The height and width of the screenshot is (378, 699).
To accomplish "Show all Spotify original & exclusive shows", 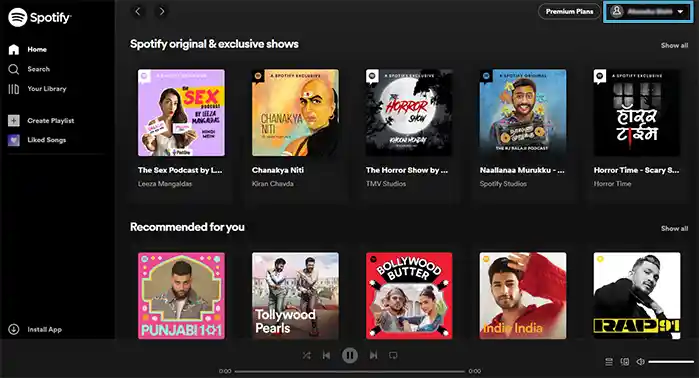I will (x=674, y=45).
